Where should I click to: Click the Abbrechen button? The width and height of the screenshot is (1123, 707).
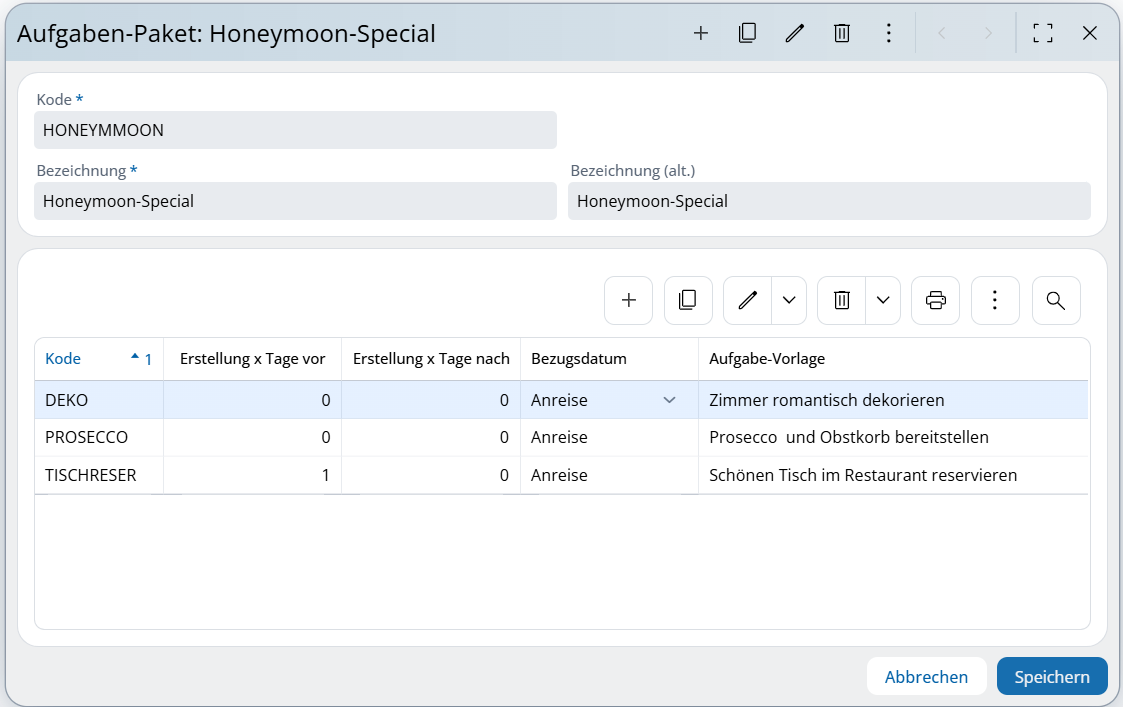coord(926,677)
